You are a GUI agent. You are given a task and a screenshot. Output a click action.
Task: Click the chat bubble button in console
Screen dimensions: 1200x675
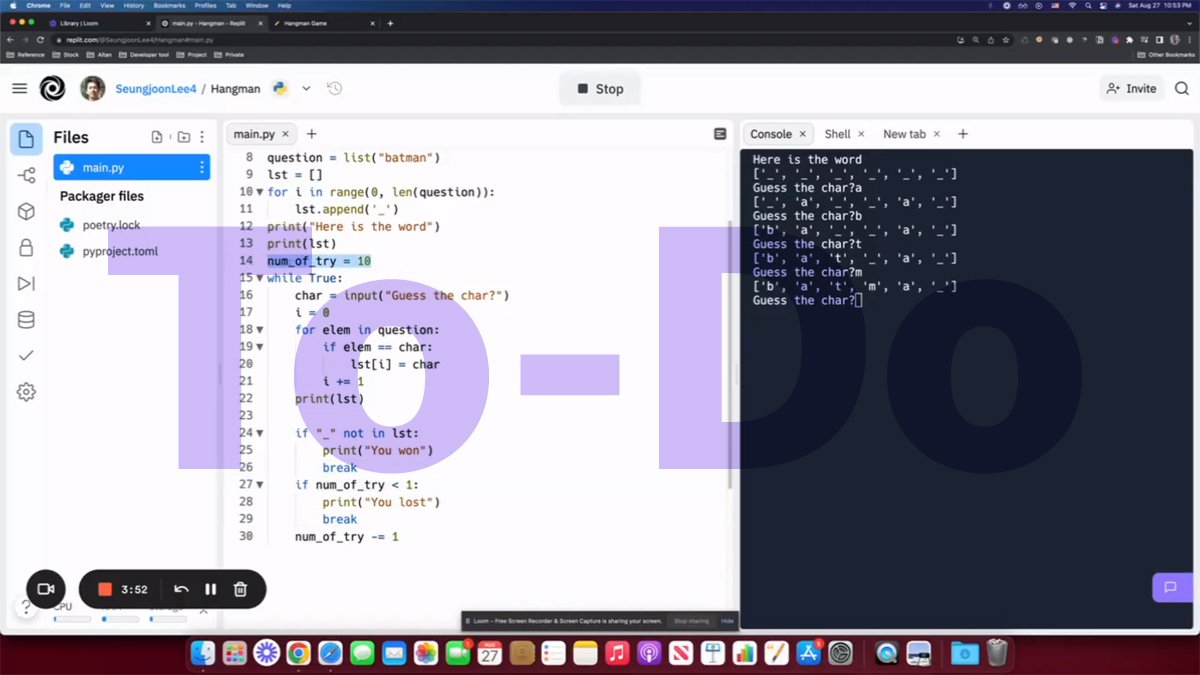1170,587
